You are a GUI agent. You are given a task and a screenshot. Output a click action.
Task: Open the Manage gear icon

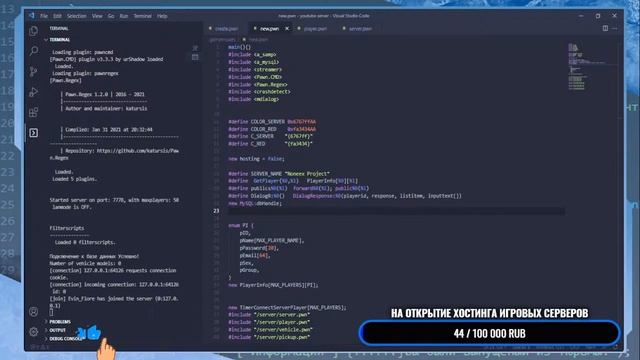pos(33,332)
